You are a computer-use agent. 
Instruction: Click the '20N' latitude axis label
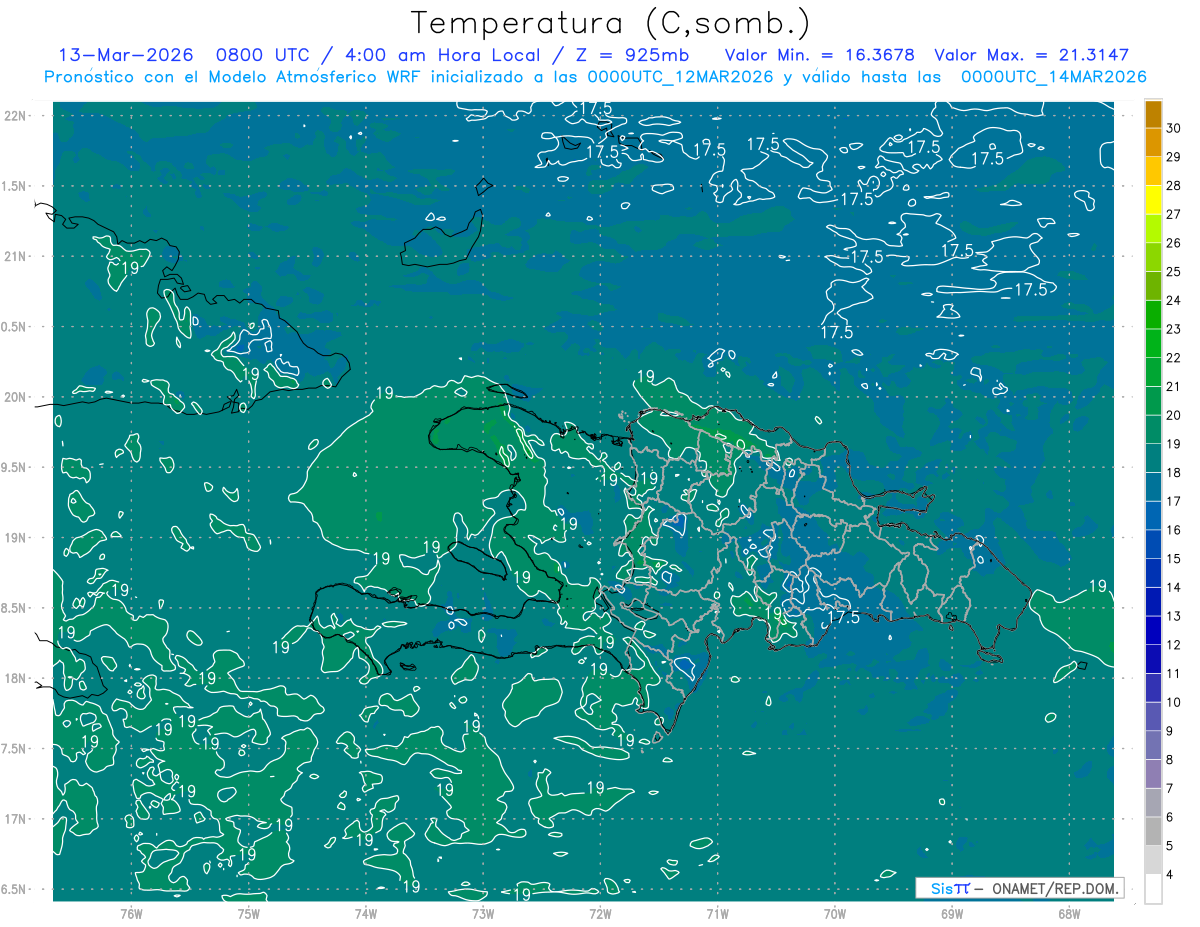coord(15,397)
